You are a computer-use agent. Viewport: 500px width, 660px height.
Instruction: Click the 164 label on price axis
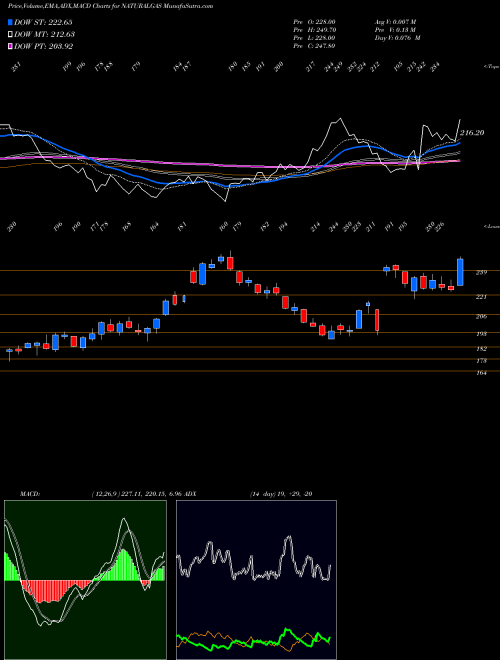pyautogui.click(x=481, y=373)
